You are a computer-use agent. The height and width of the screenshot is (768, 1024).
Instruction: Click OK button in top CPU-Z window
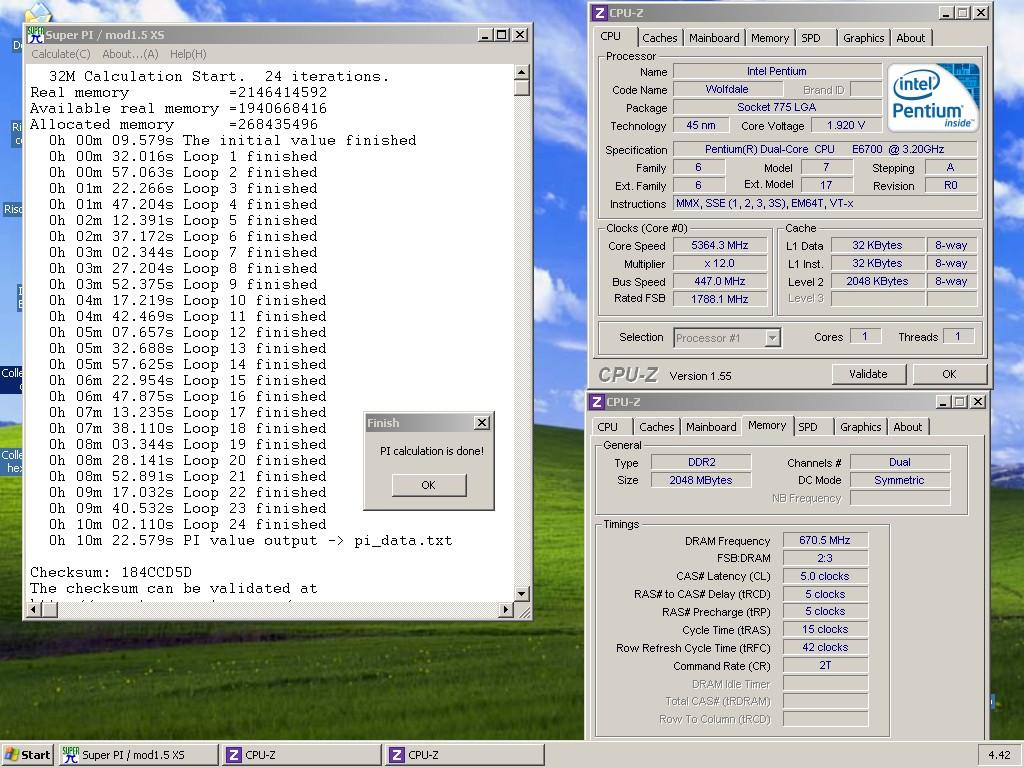pos(949,374)
